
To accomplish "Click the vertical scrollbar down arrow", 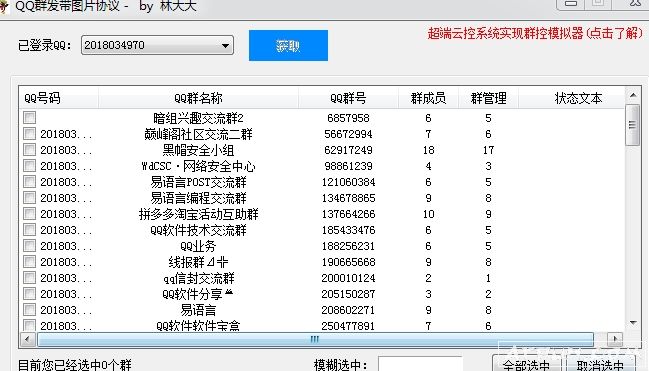I will (x=633, y=323).
